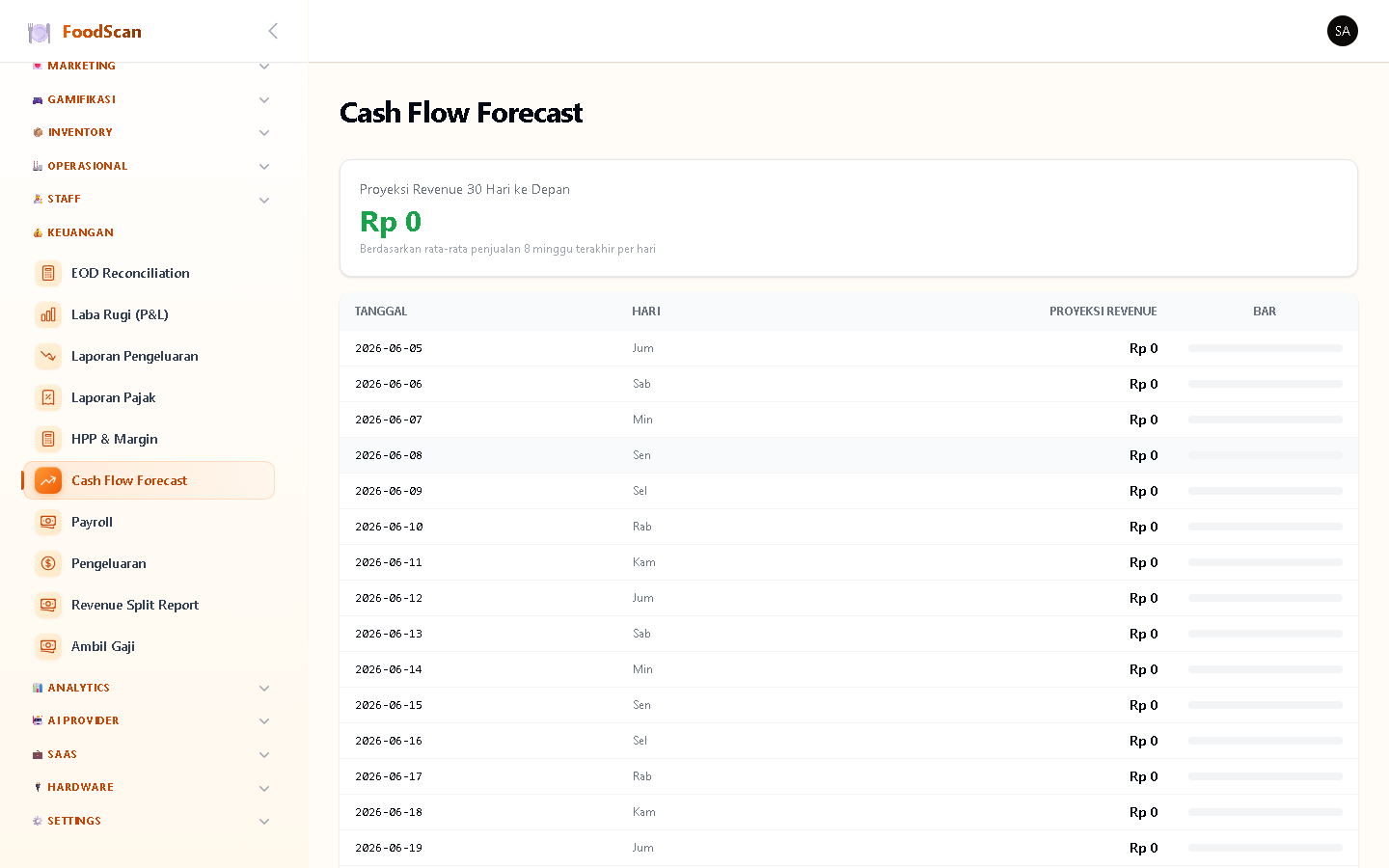The width and height of the screenshot is (1389, 868).
Task: Click the Min day cell for 2026-06-14
Action: [x=642, y=669]
